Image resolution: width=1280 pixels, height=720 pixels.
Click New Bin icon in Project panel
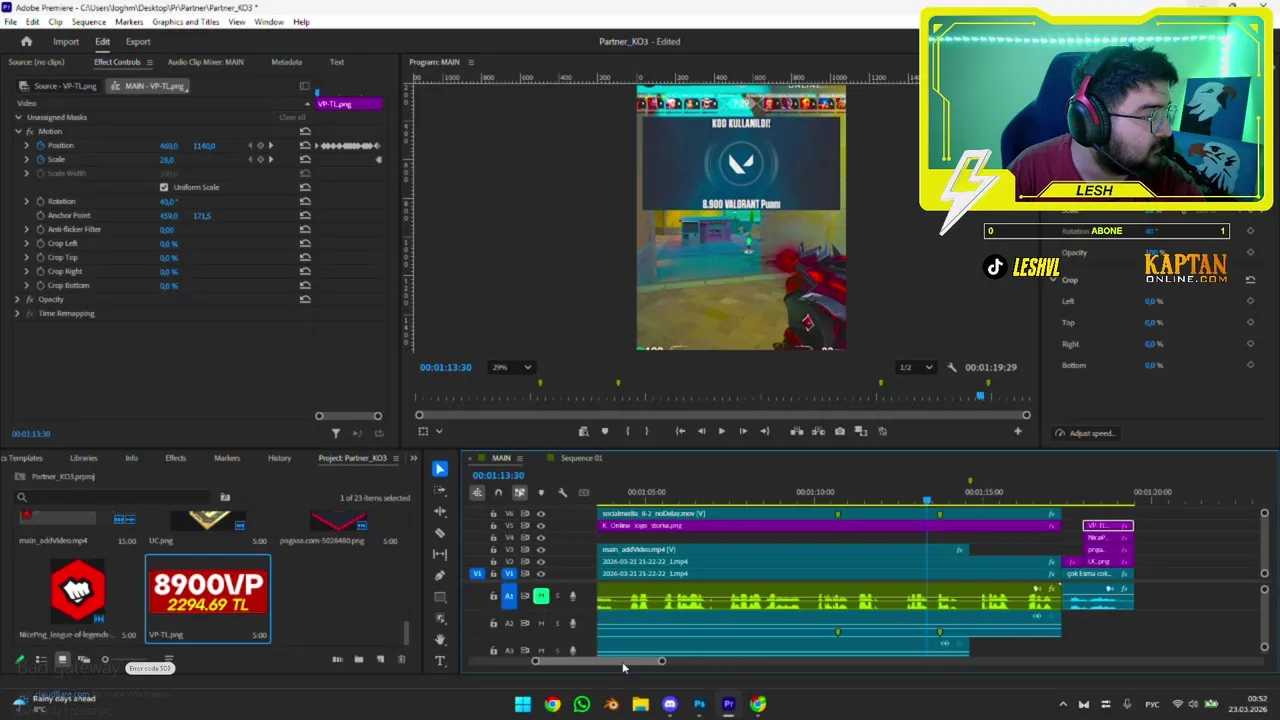[x=359, y=660]
